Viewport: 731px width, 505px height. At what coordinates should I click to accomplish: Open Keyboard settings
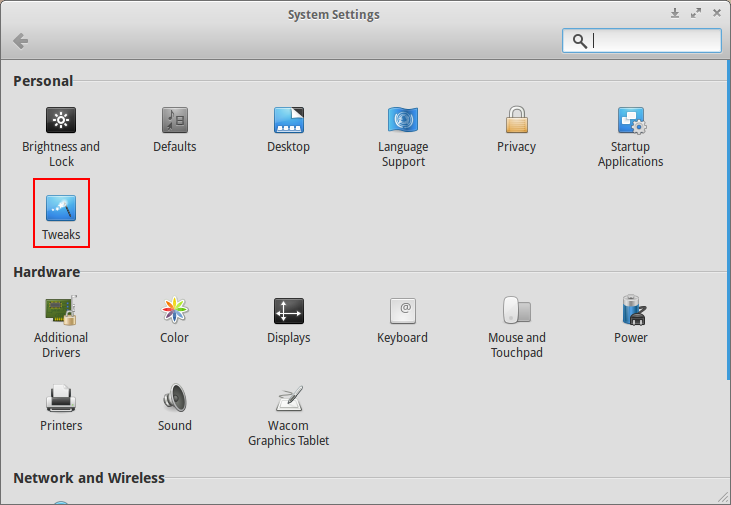pyautogui.click(x=402, y=320)
